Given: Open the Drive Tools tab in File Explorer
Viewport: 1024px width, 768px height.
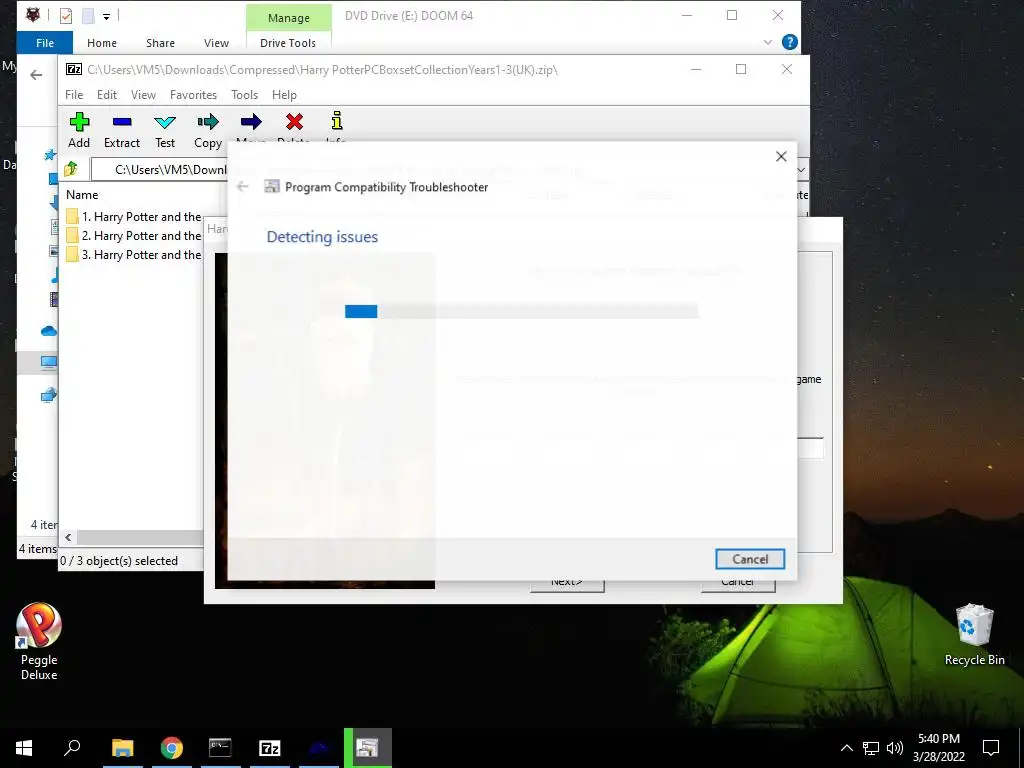Looking at the screenshot, I should (x=288, y=43).
